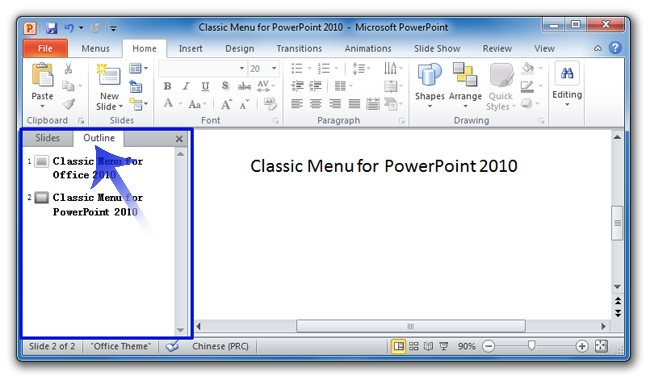The image size is (650, 376).
Task: Open the font name combo box dropdown
Action: tap(242, 68)
